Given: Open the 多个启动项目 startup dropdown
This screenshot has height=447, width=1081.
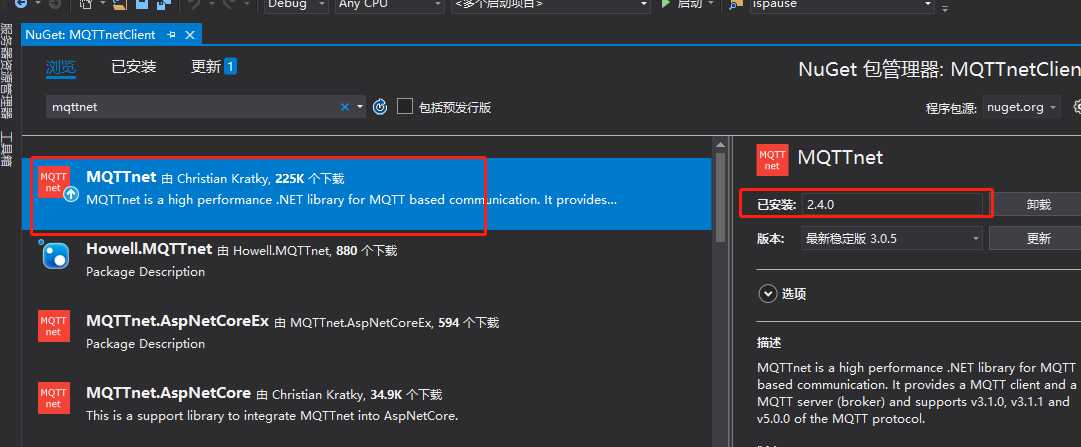Looking at the screenshot, I should click(x=551, y=4).
